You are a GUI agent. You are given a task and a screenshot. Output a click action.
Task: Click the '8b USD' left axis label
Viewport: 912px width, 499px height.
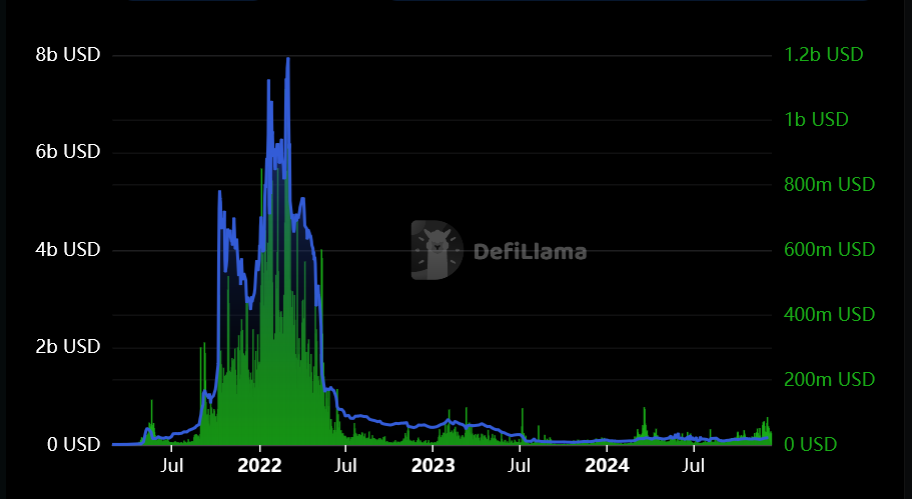pos(68,55)
